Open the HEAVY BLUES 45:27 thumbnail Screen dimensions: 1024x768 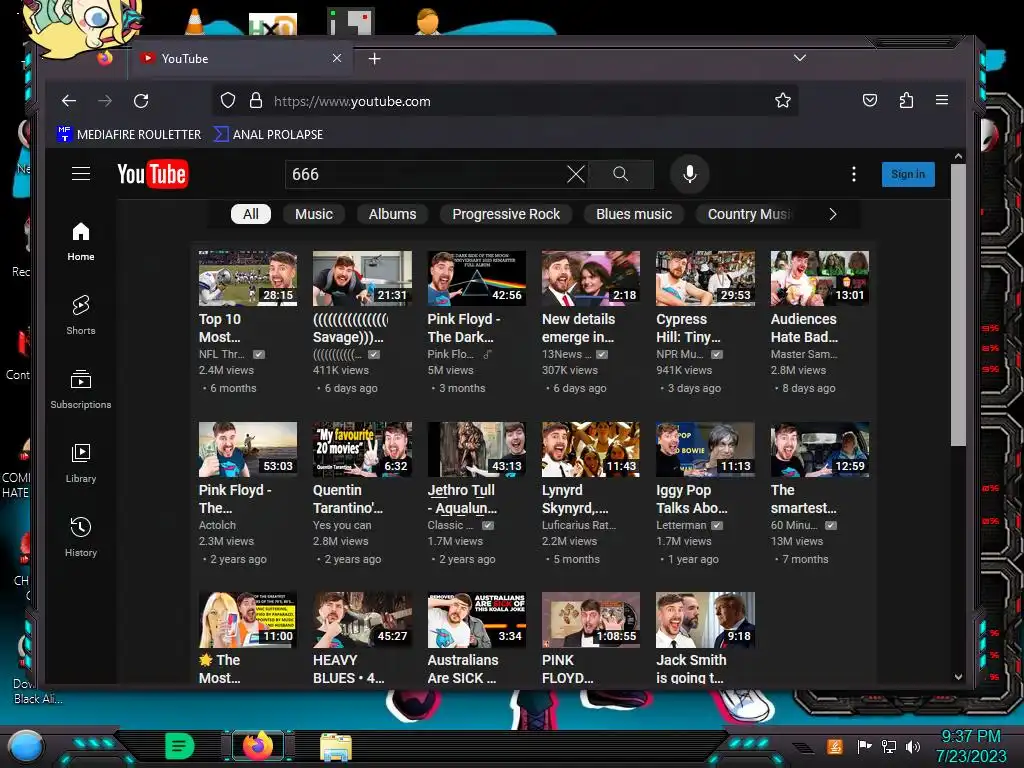(362, 620)
